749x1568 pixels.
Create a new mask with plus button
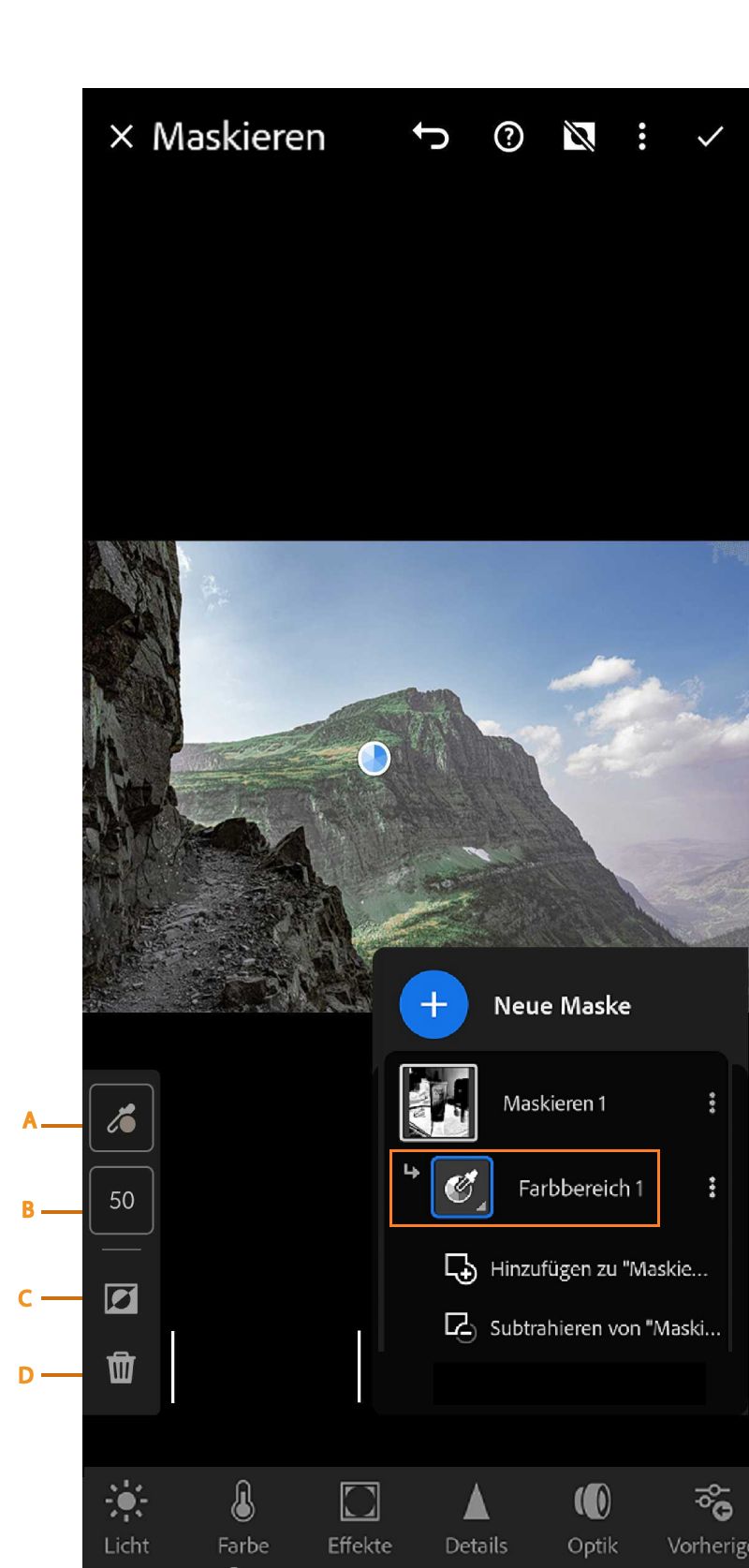(x=433, y=1005)
